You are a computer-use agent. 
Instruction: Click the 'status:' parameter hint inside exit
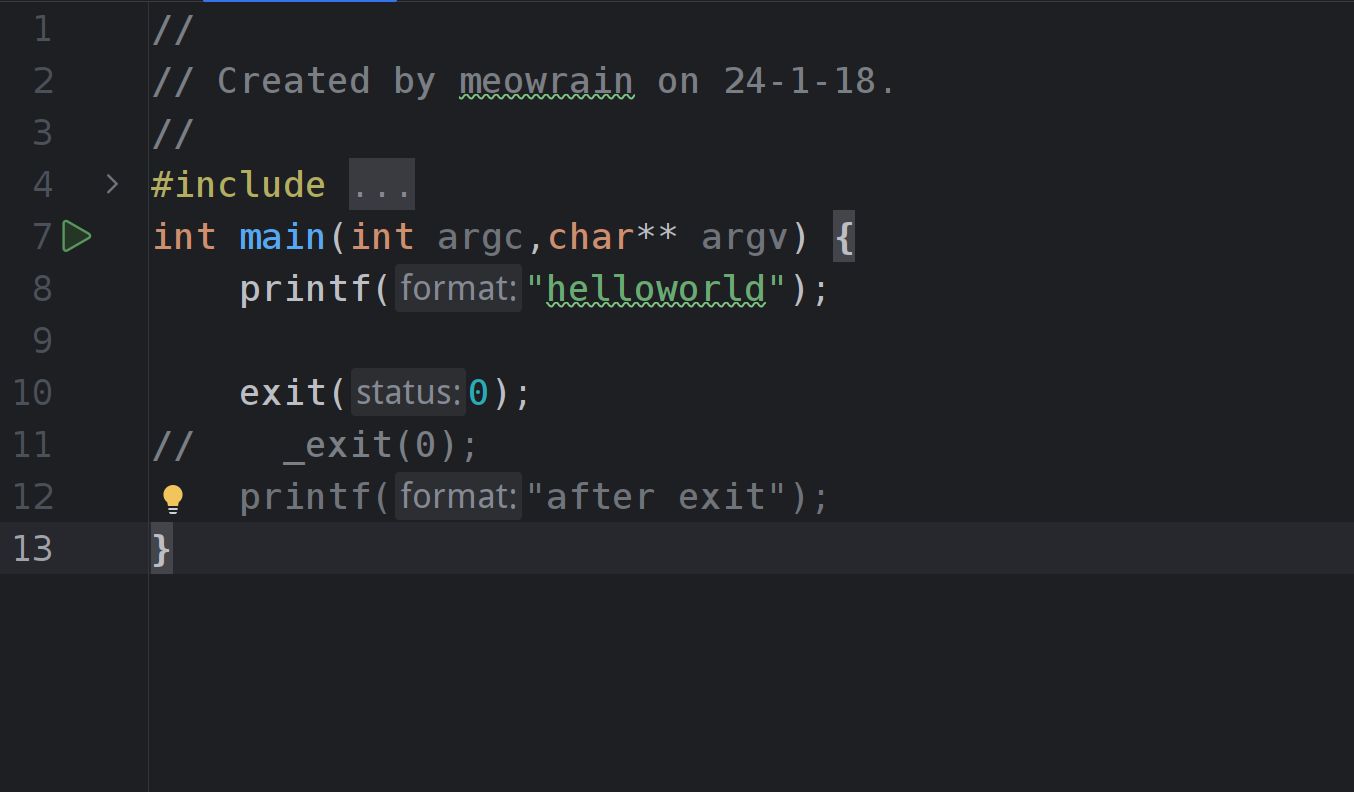[x=408, y=393]
